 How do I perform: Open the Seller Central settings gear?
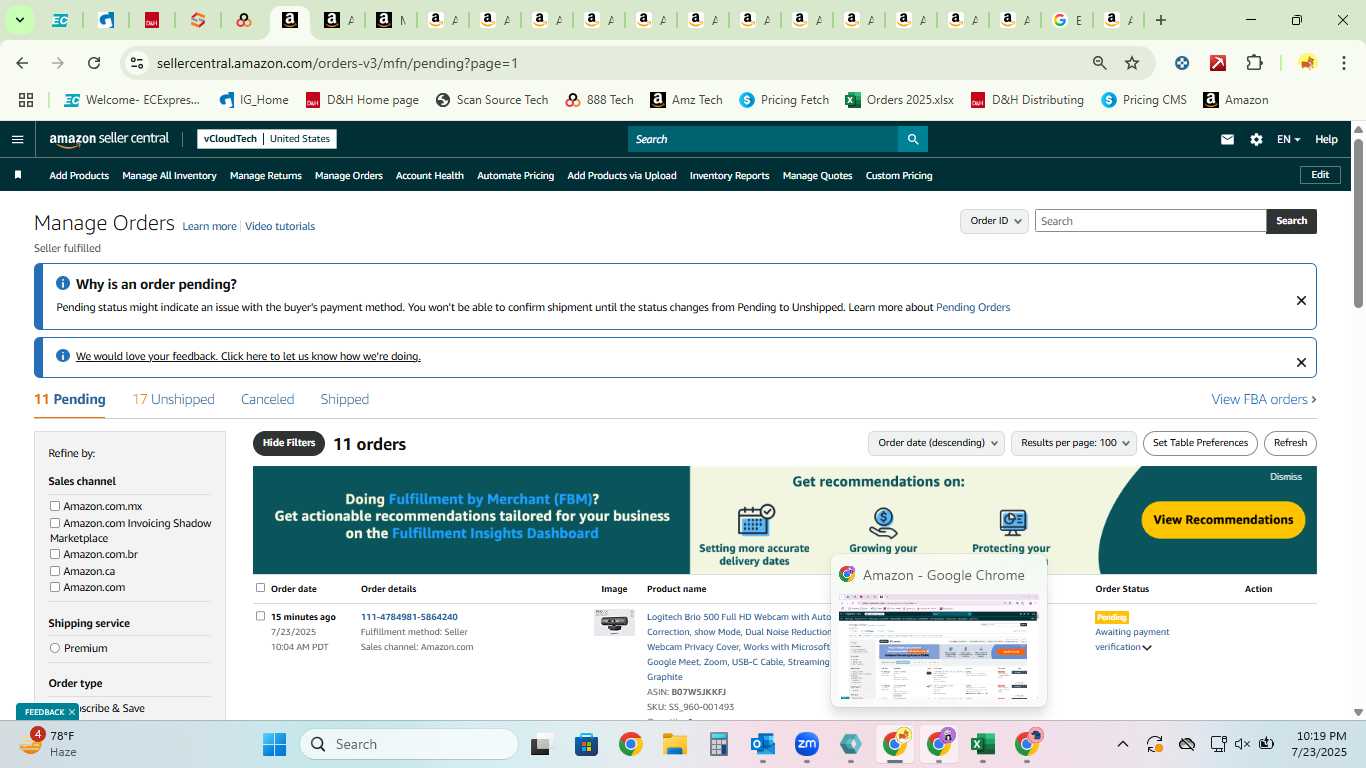pos(1256,140)
